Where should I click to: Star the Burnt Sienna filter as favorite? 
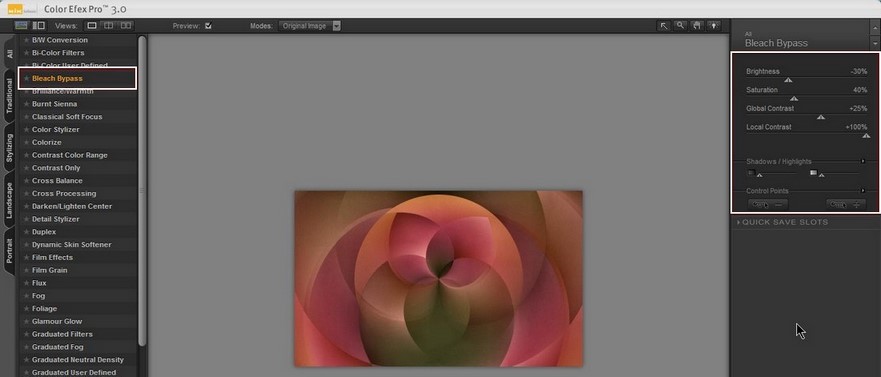pos(26,104)
